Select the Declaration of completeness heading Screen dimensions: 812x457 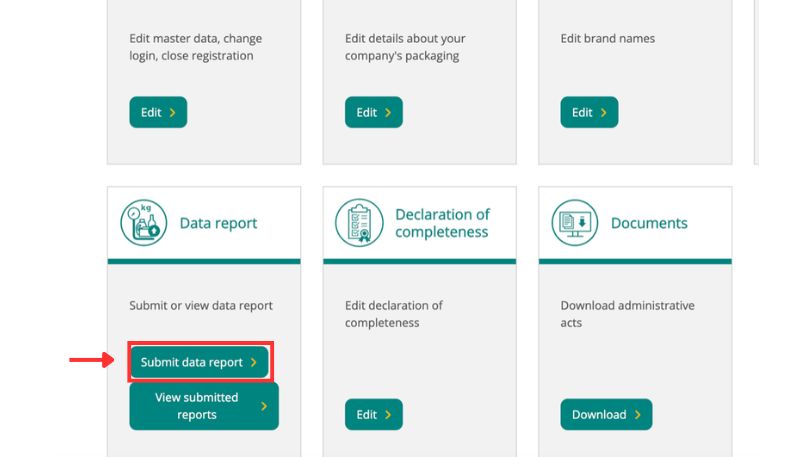click(441, 223)
